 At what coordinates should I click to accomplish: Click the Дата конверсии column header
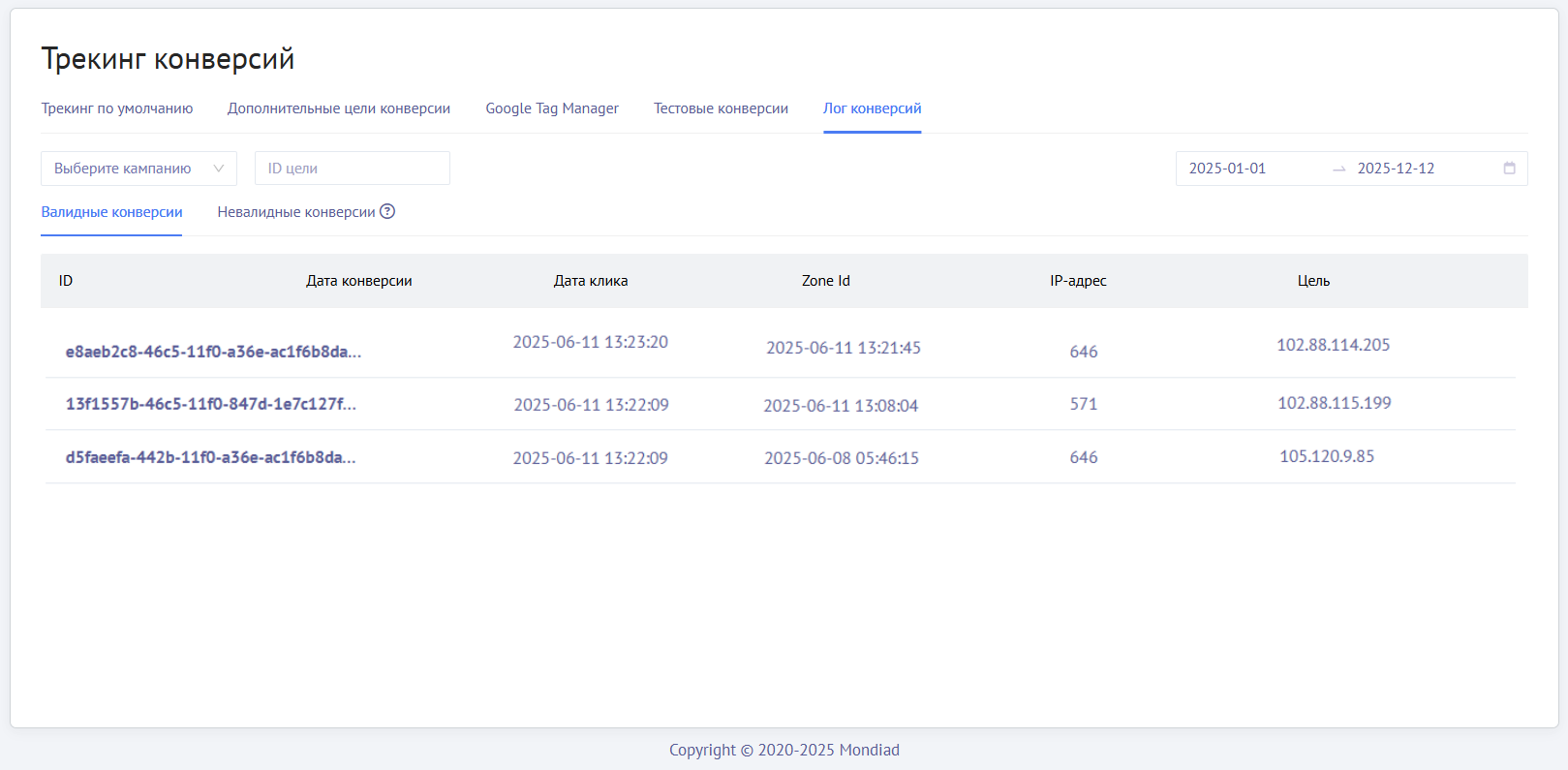pyautogui.click(x=359, y=281)
